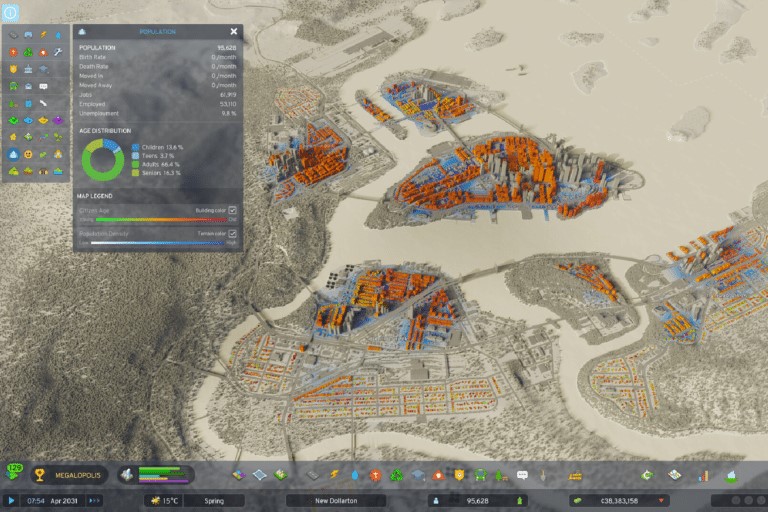Select the green residential zone info view
Image resolution: width=768 pixels, height=512 pixels.
click(x=13, y=120)
